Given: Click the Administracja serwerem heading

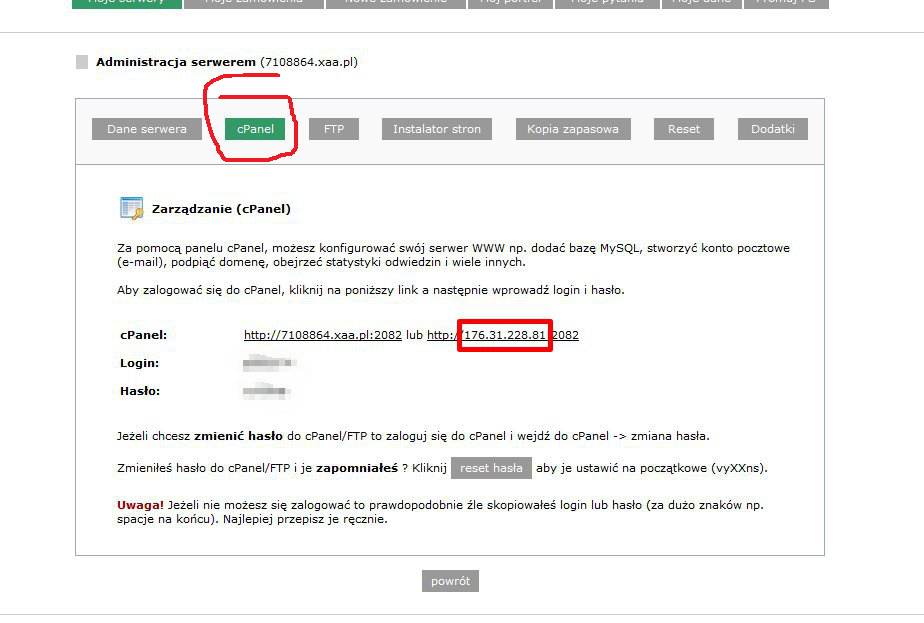Looking at the screenshot, I should [176, 62].
